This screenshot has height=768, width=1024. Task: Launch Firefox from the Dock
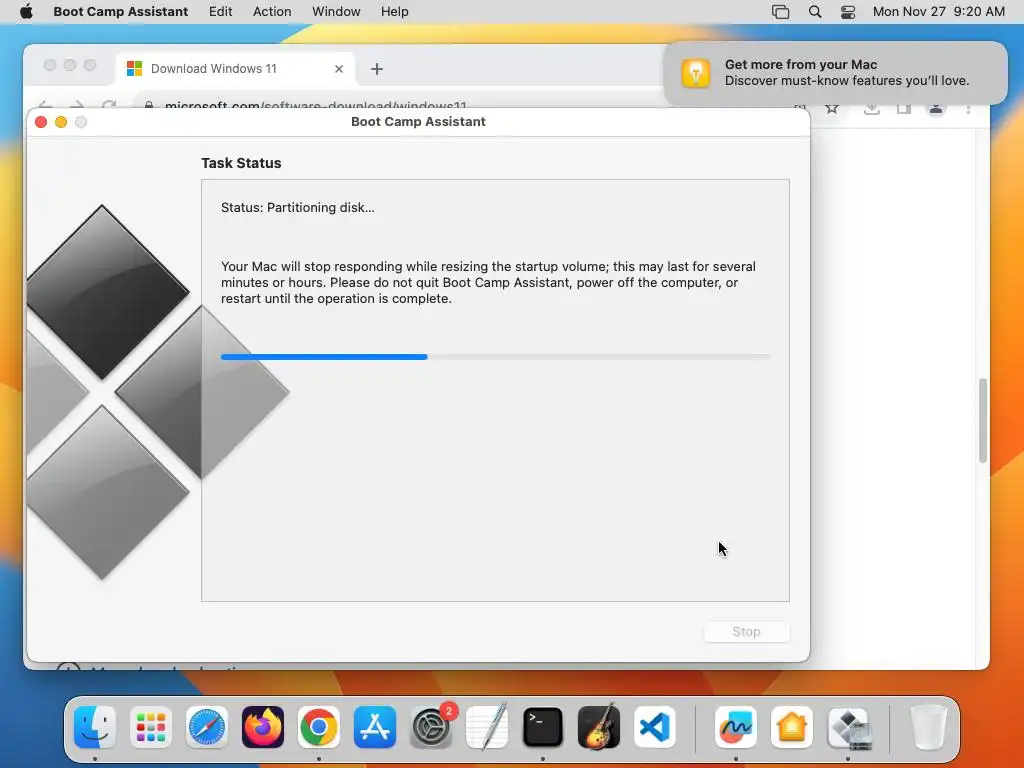coord(263,727)
